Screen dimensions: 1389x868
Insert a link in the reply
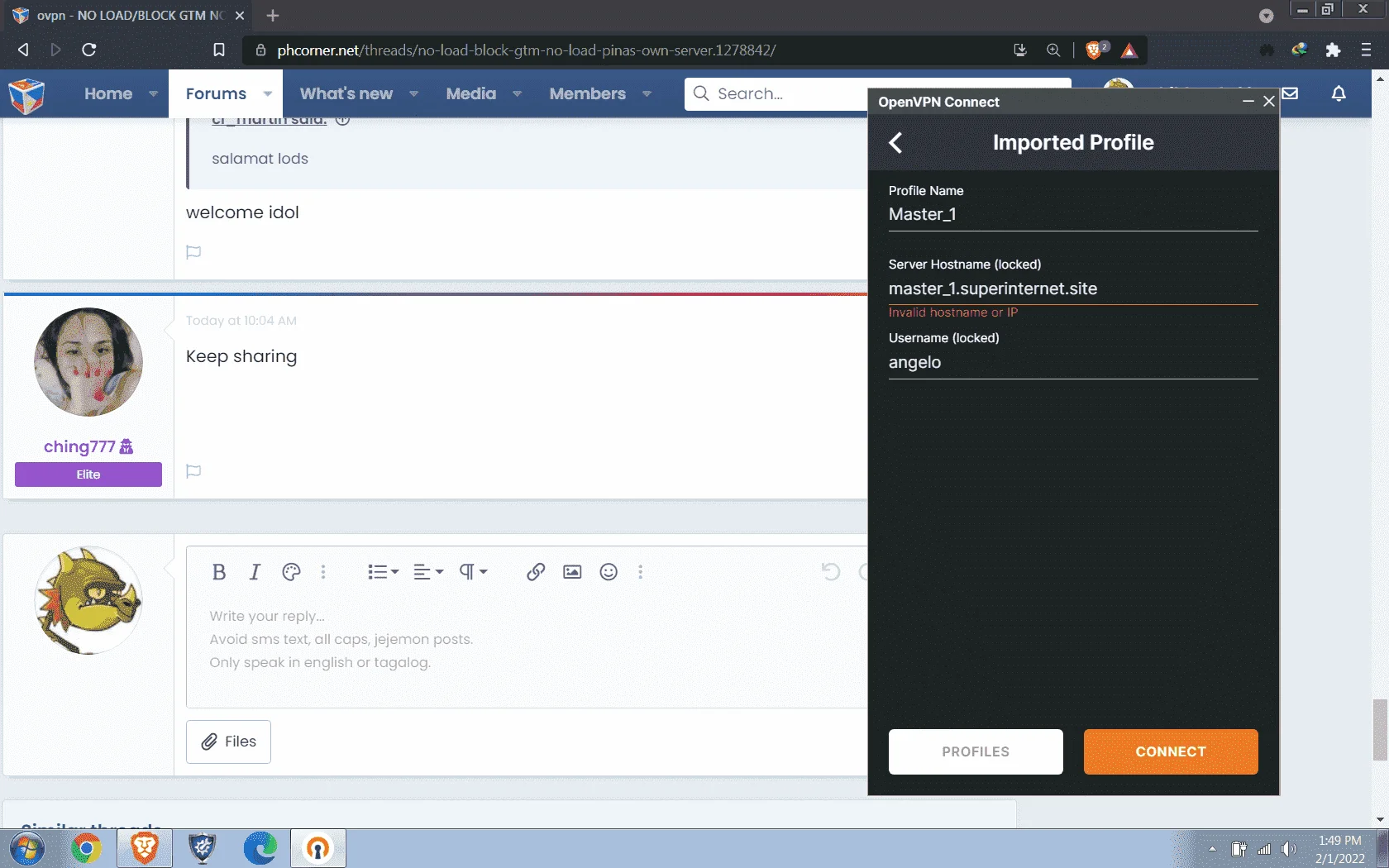click(x=536, y=572)
